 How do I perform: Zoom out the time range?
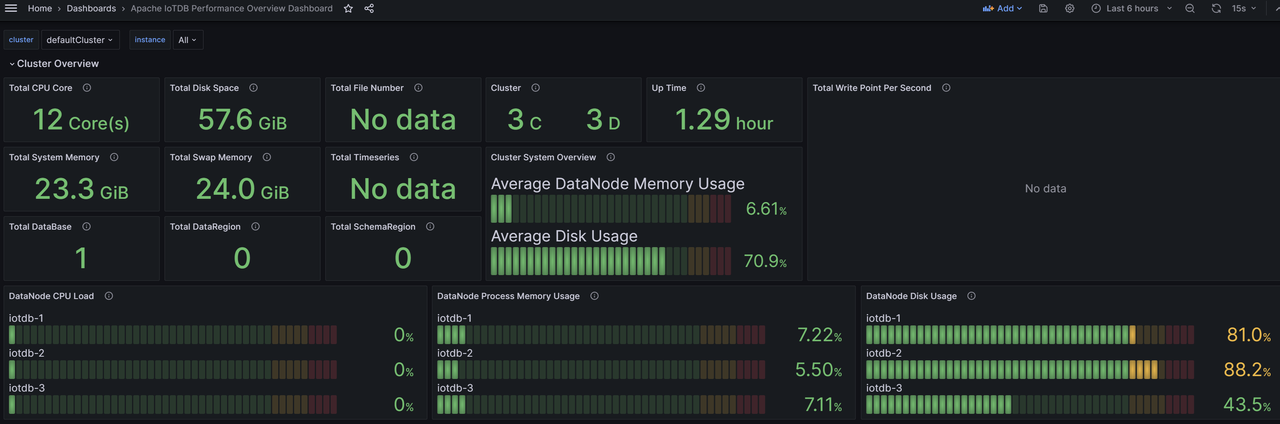pyautogui.click(x=1189, y=8)
